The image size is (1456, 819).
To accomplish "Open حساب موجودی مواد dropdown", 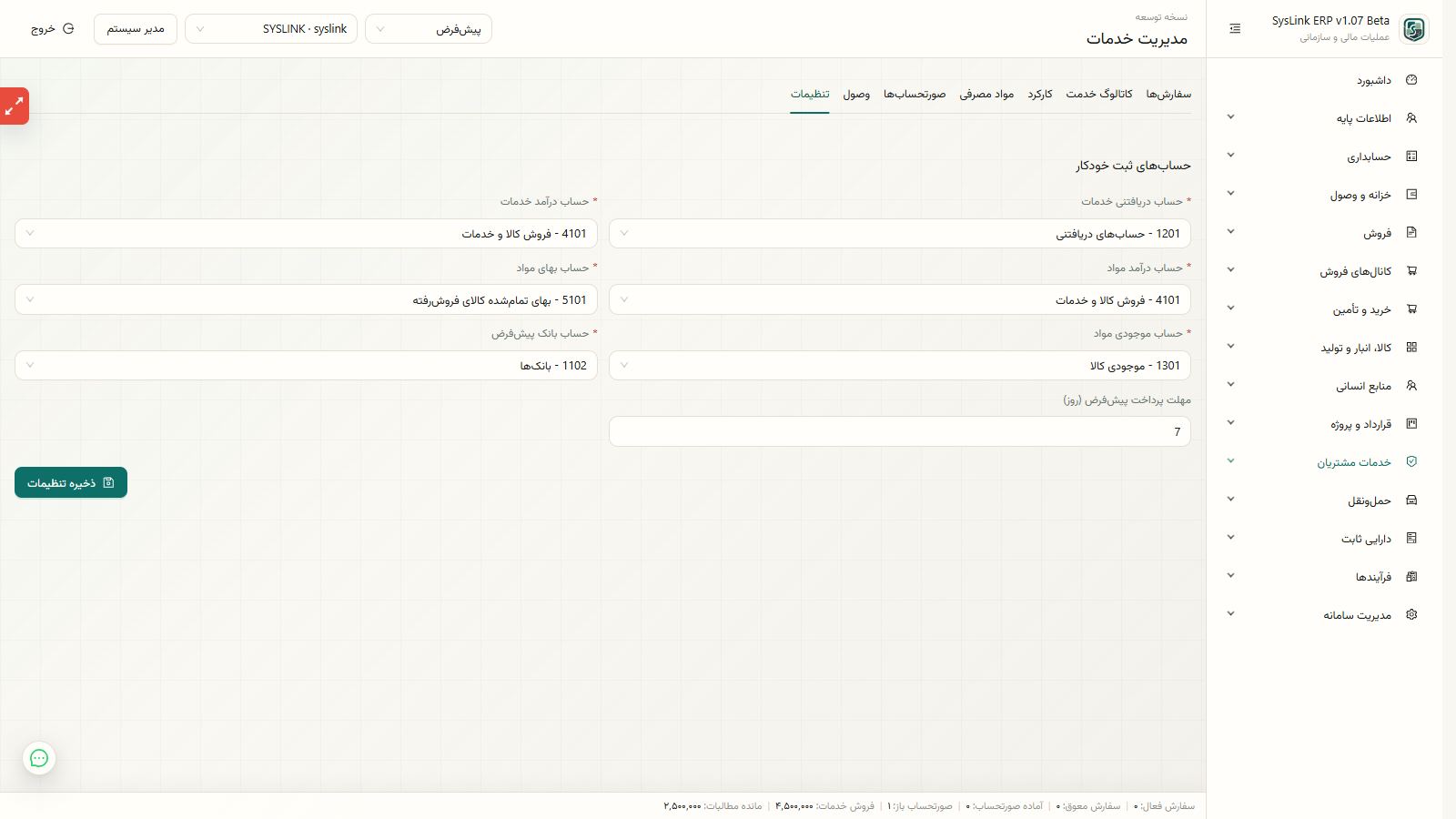I will (900, 365).
